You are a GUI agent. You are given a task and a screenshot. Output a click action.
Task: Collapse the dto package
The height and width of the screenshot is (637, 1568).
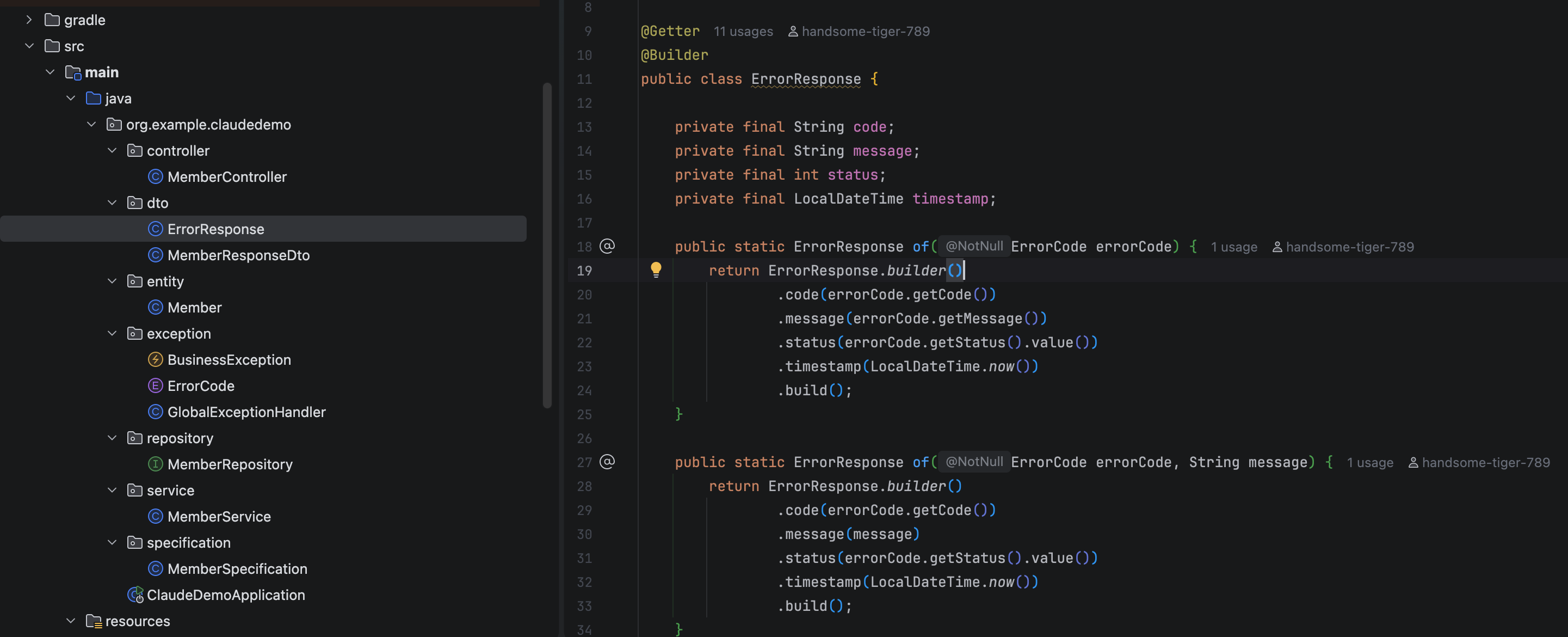[112, 203]
